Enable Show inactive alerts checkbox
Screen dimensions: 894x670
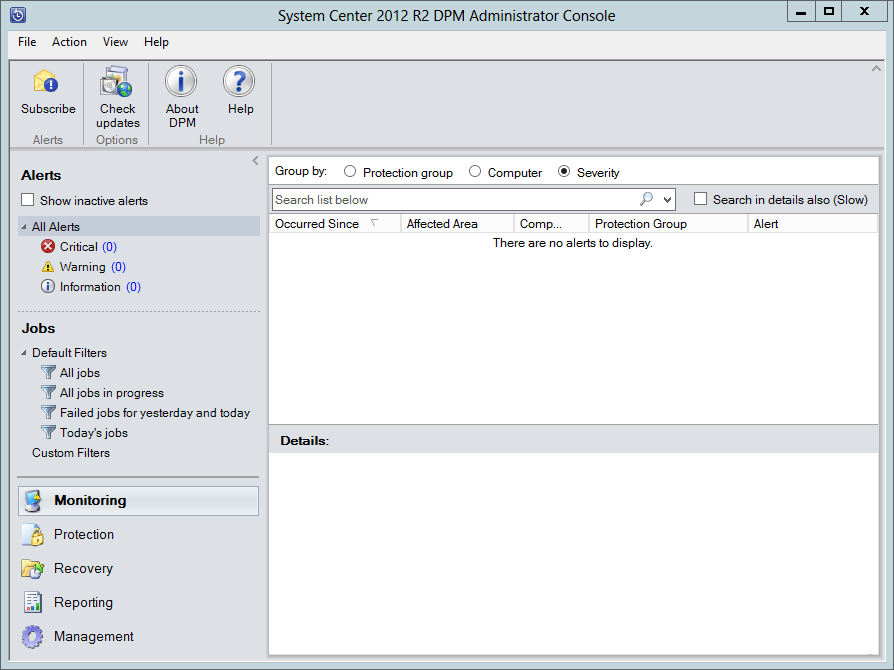(x=27, y=200)
